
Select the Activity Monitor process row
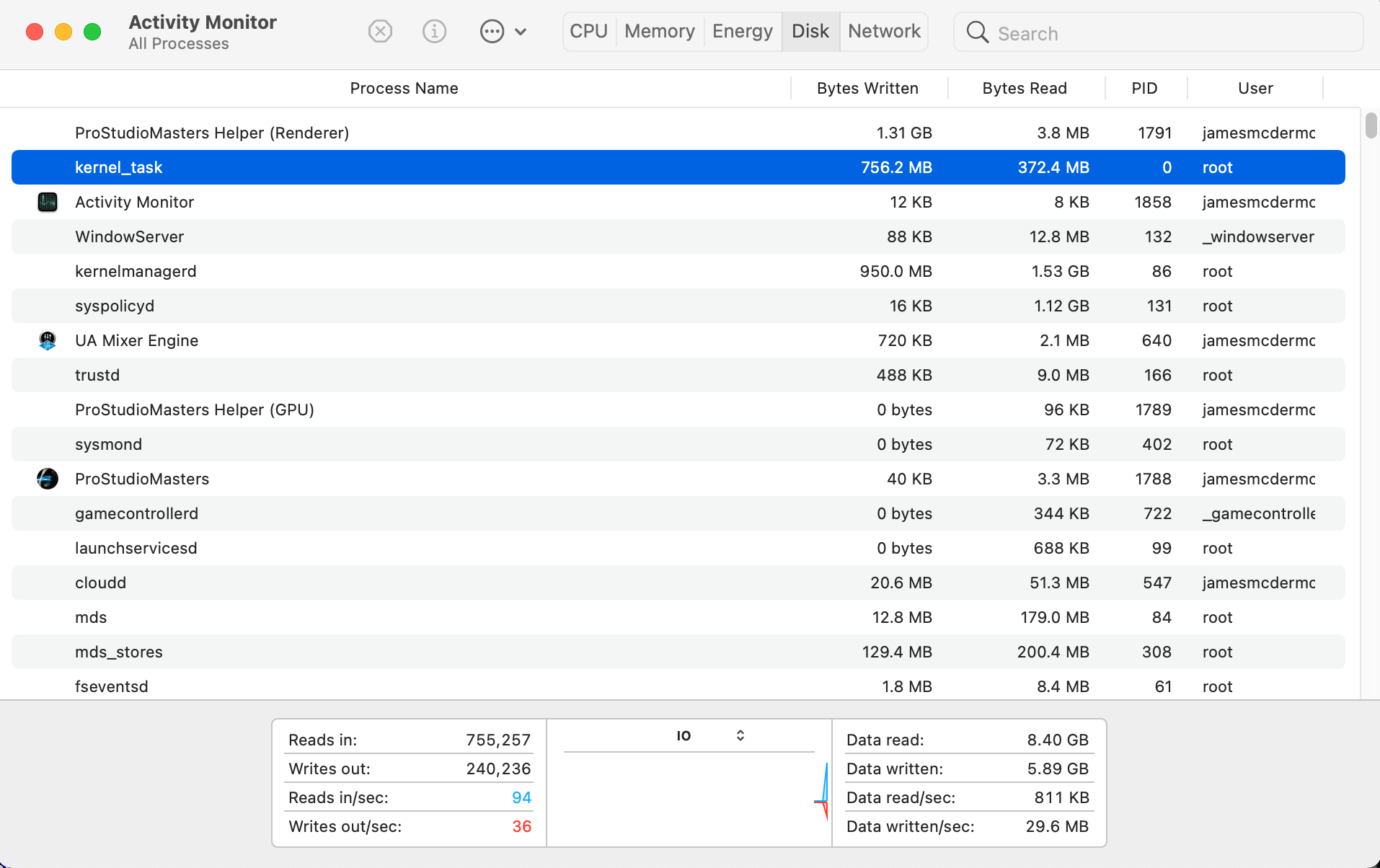pos(678,202)
